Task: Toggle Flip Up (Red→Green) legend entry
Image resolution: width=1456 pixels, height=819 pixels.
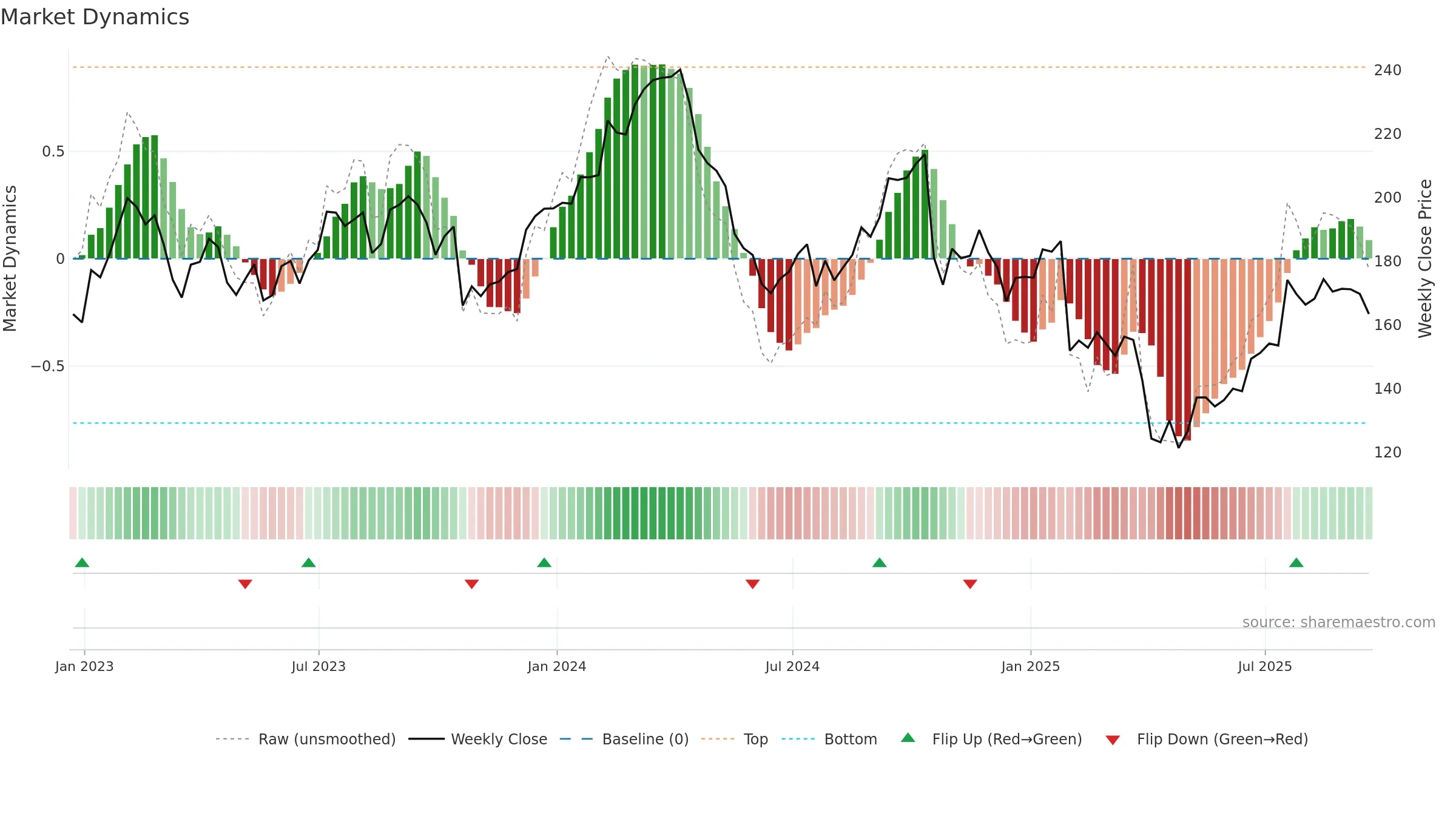Action: [992, 739]
